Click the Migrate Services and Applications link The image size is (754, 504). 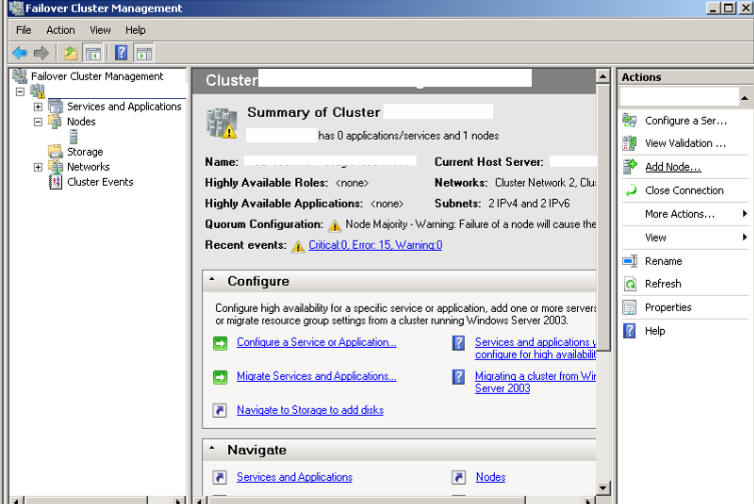316,376
